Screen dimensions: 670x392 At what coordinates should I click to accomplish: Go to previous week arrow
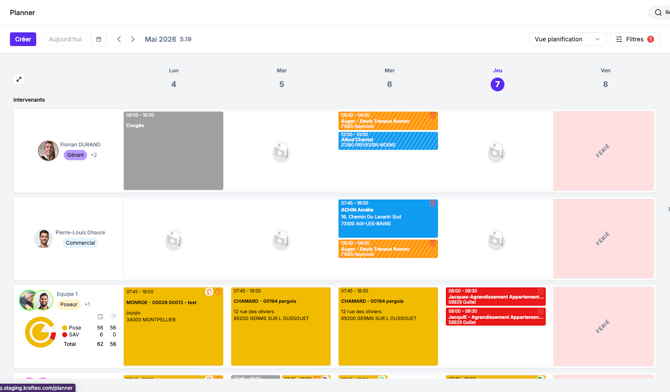coord(119,39)
